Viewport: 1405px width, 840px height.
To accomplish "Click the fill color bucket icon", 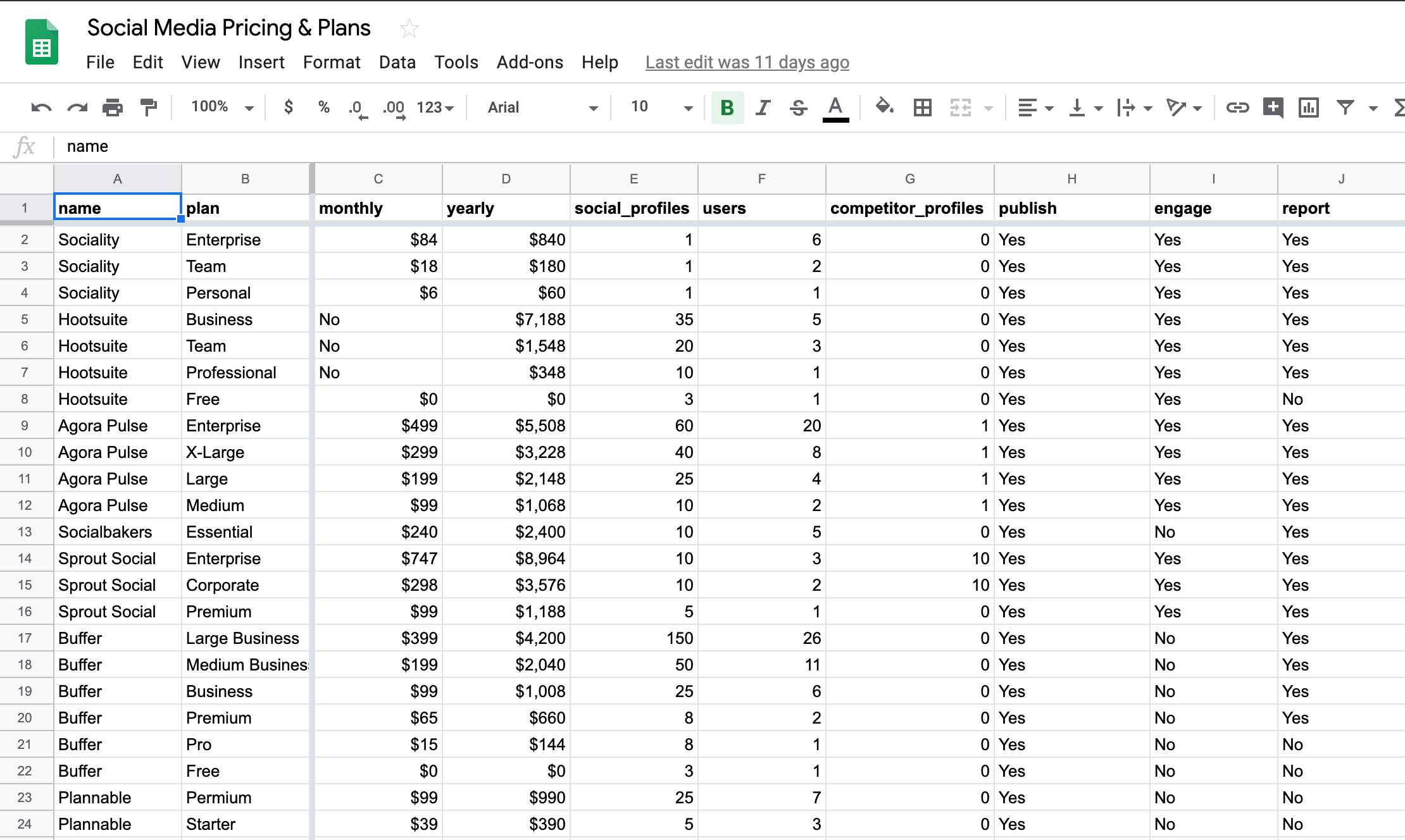I will [884, 107].
